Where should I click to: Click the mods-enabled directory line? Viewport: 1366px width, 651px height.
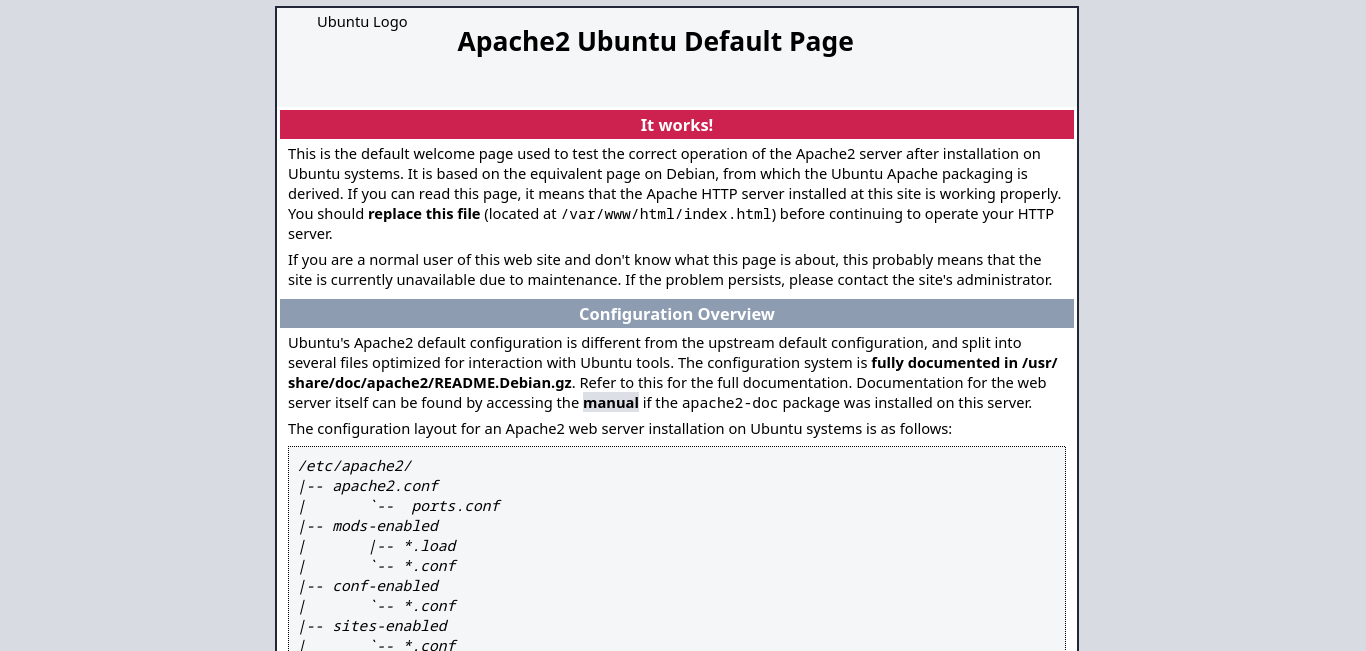[385, 526]
